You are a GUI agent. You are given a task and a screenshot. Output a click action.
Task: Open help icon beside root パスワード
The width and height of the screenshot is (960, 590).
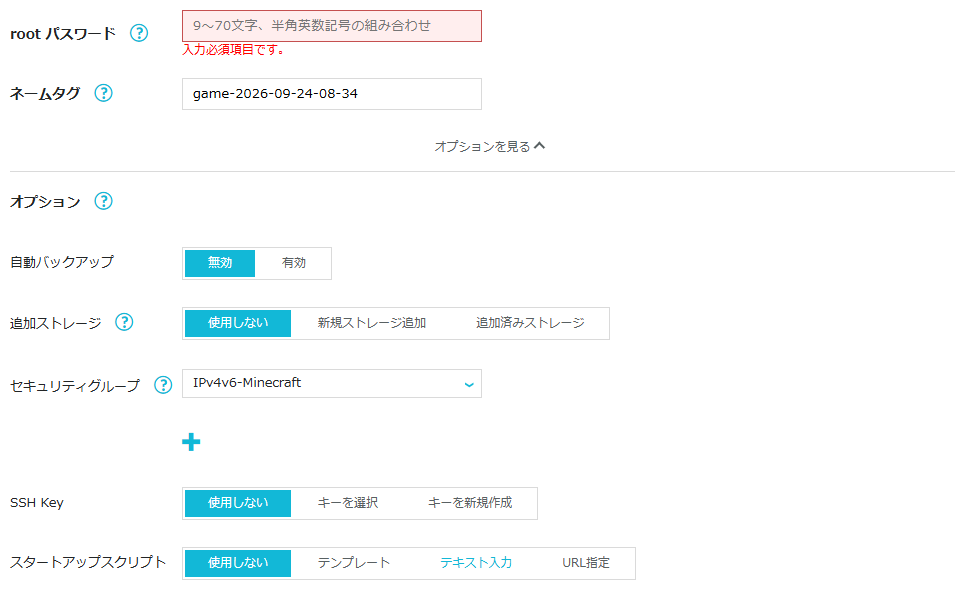[x=139, y=33]
